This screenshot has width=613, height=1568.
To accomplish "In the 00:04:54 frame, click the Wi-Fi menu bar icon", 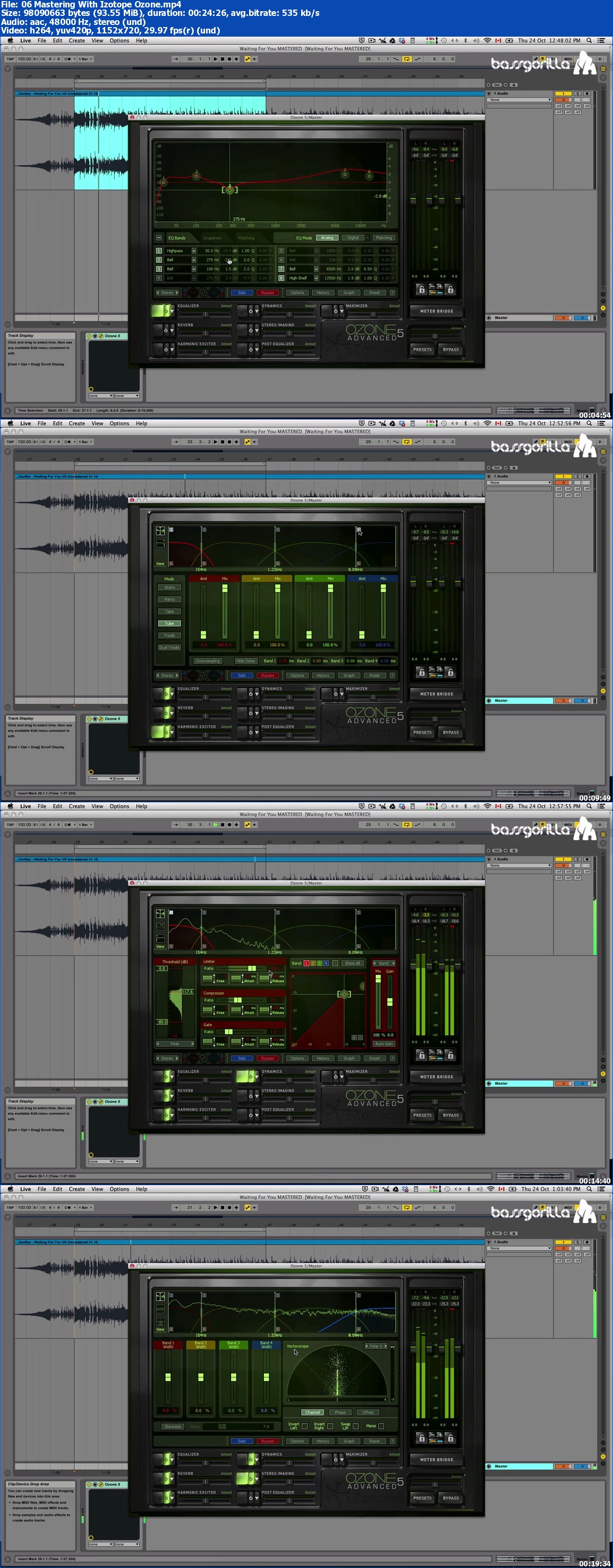I will 487,41.
